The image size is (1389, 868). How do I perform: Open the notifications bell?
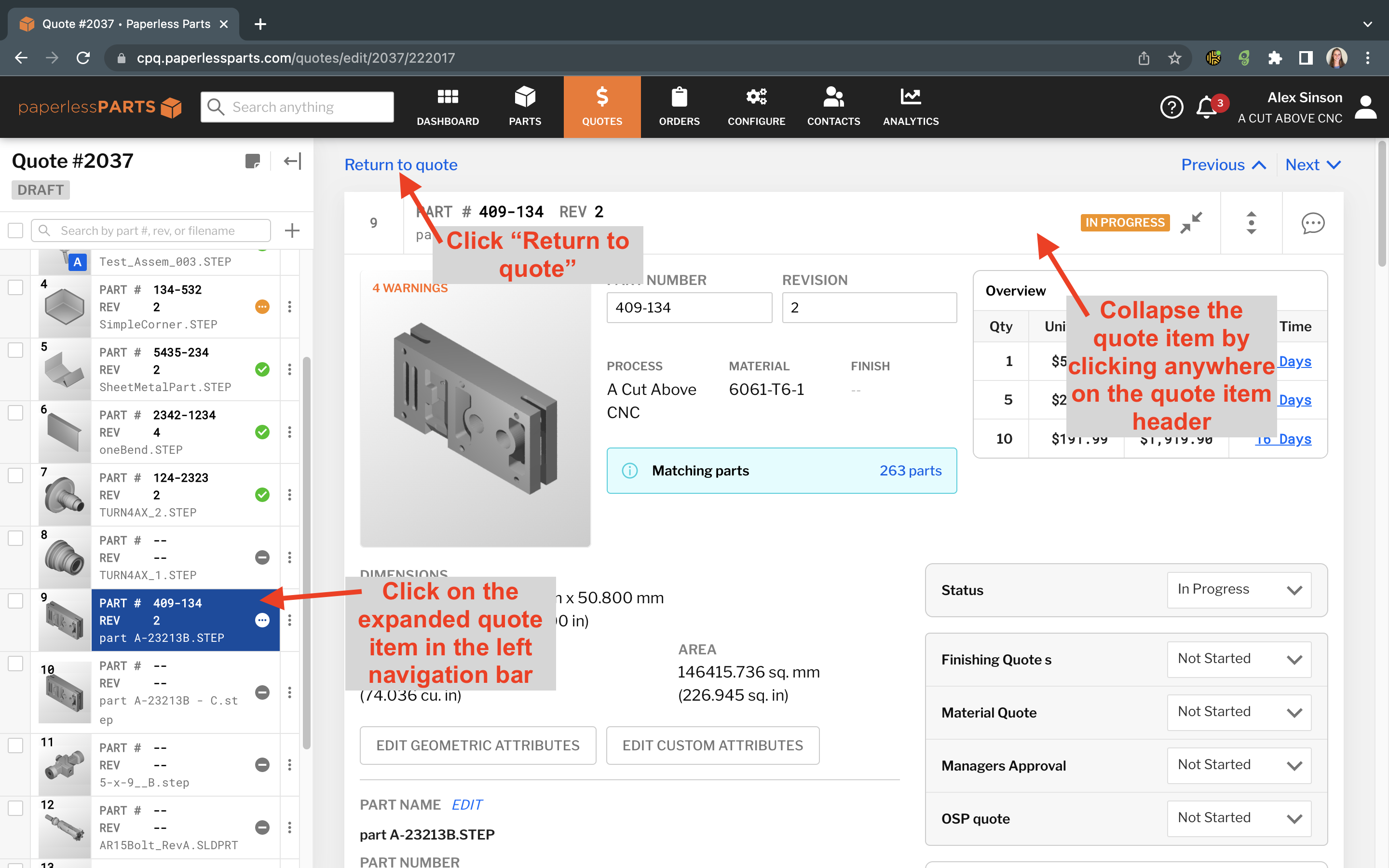pos(1207,108)
